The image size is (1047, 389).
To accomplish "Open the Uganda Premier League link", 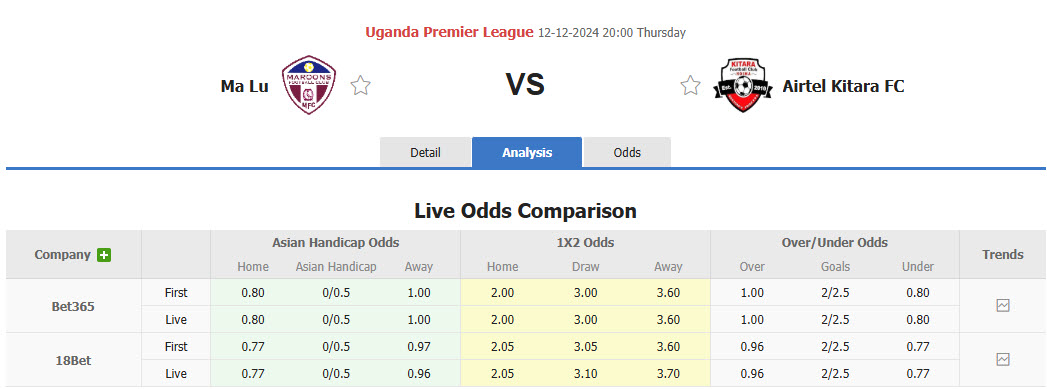I will click(x=449, y=32).
